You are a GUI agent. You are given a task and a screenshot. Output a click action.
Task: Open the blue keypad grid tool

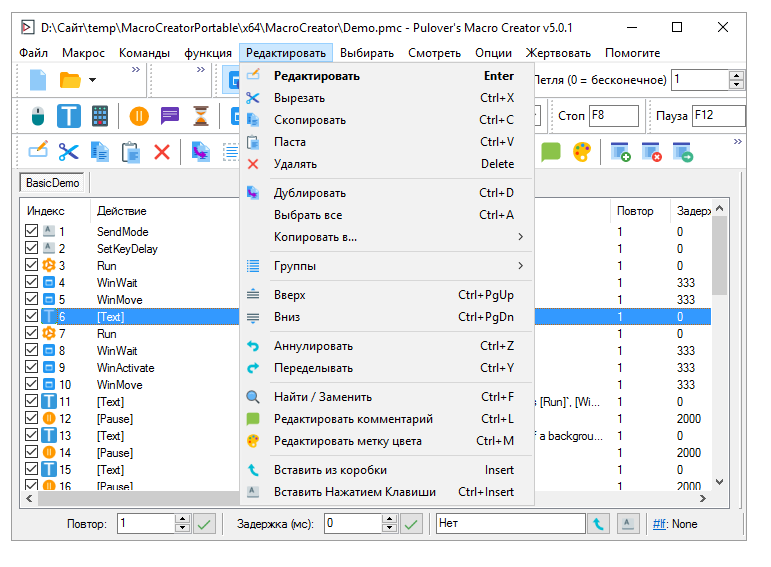100,116
